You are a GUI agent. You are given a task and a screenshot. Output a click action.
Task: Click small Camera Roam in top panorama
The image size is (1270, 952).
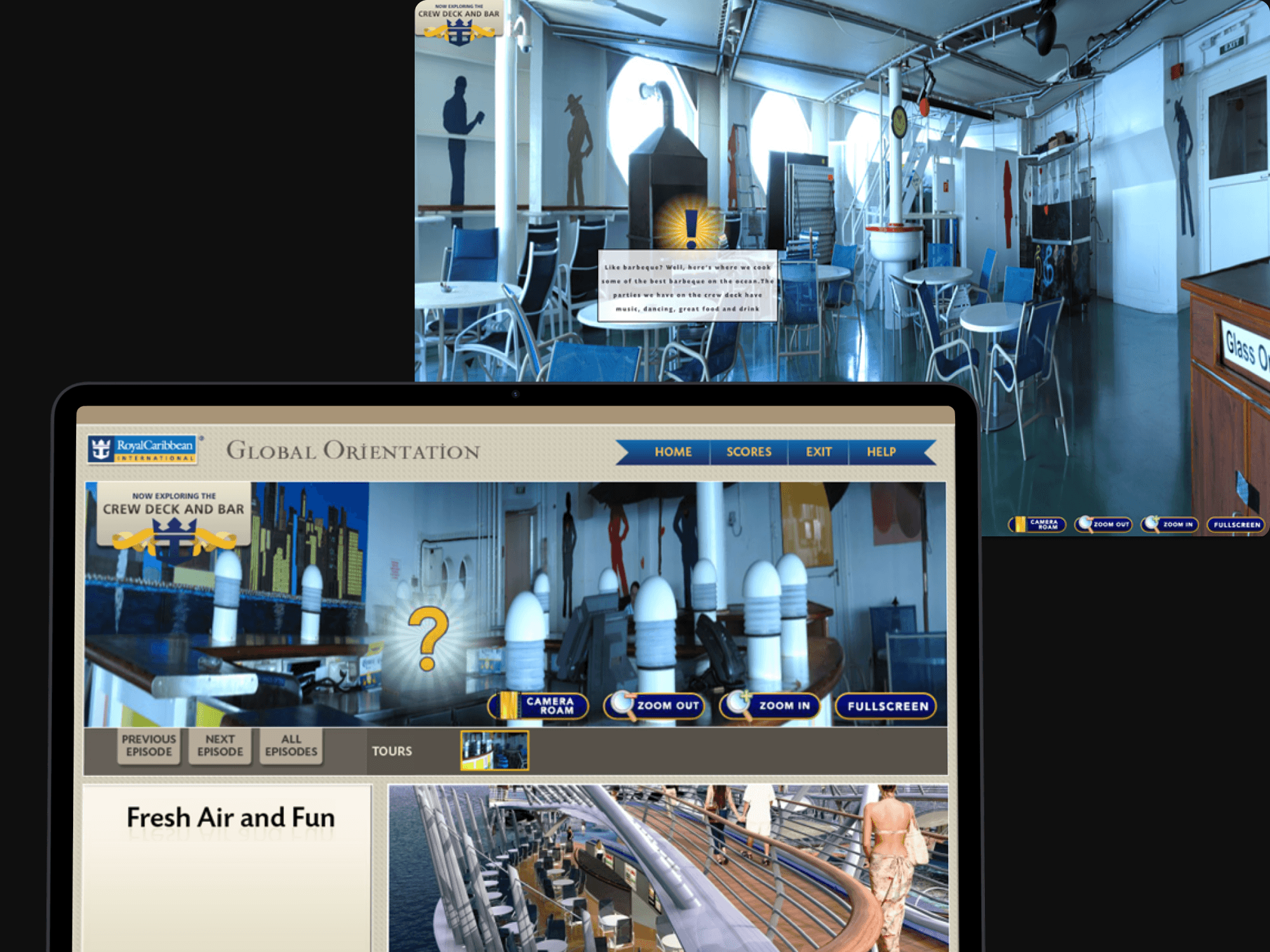click(1037, 524)
